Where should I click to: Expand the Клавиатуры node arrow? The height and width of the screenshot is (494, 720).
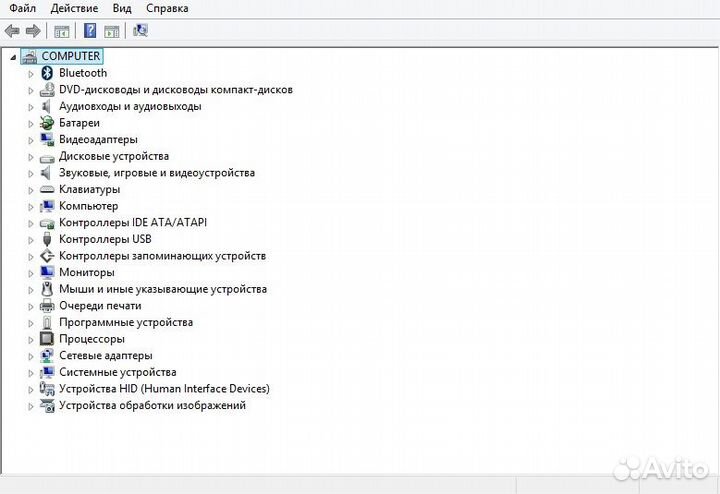tap(31, 190)
